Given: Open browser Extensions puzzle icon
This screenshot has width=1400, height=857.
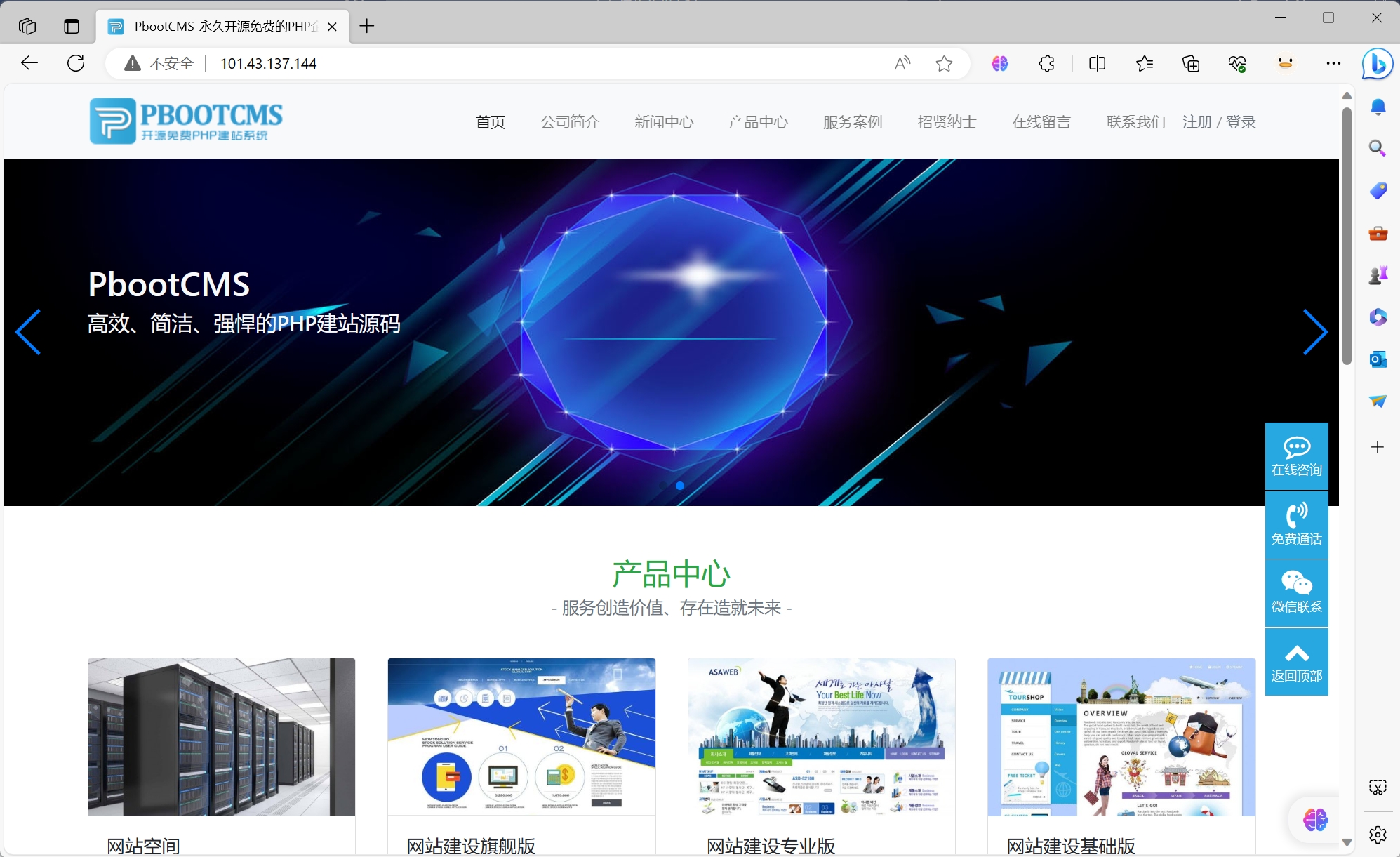Looking at the screenshot, I should click(x=1046, y=64).
